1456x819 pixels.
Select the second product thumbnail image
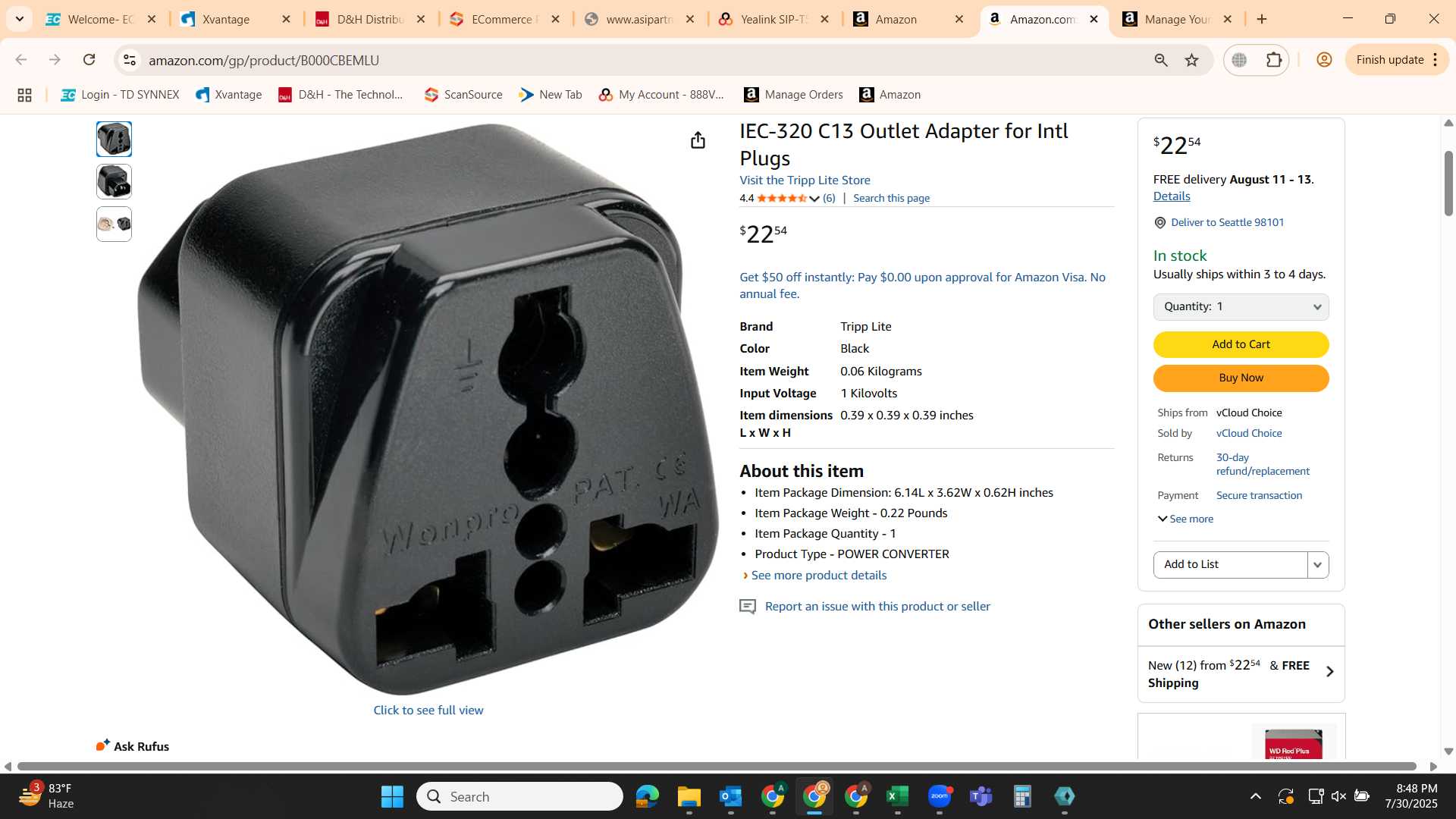pos(114,181)
